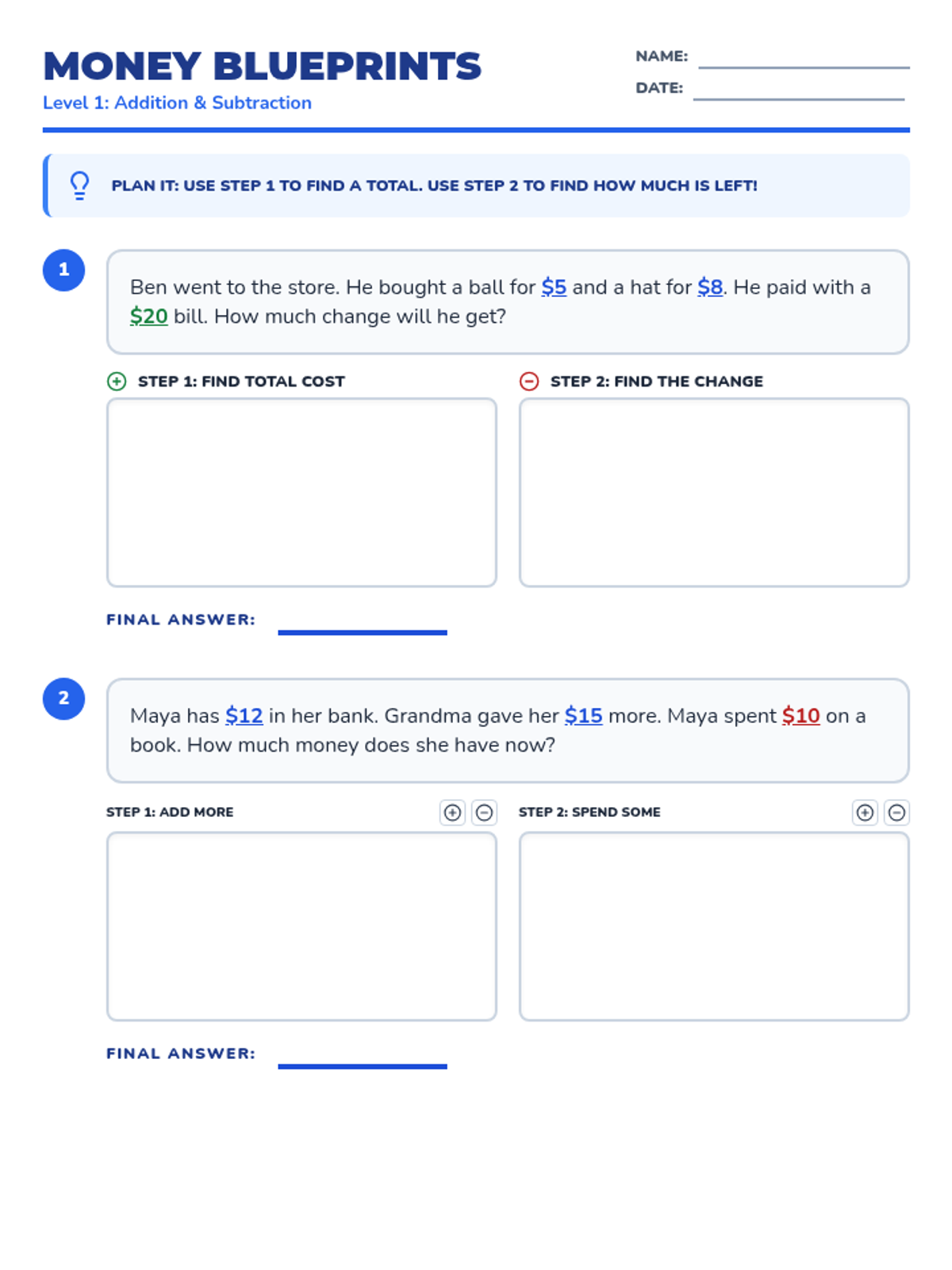Viewport: 952px width, 1270px height.
Task: Click the Find Total Cost work box
Action: (301, 493)
